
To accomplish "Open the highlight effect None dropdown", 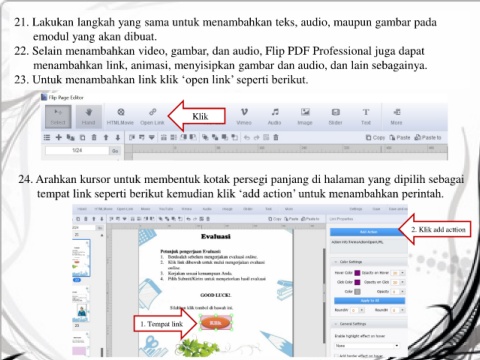I will coord(367,346).
